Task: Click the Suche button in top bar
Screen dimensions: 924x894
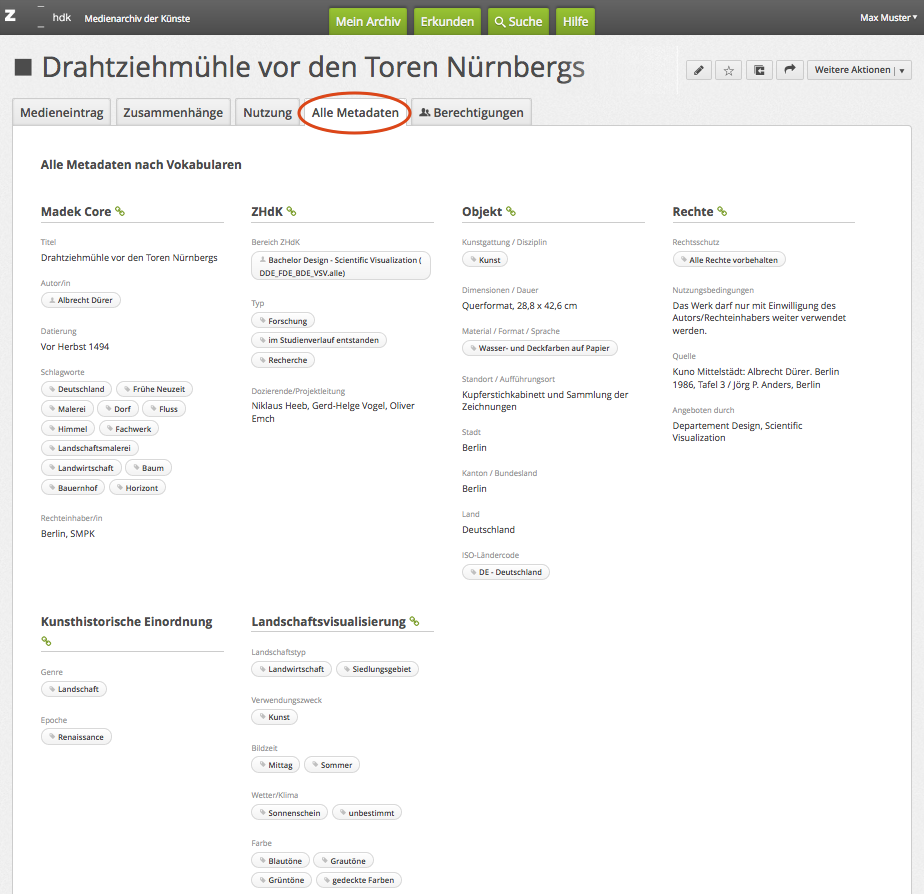Action: coord(517,21)
